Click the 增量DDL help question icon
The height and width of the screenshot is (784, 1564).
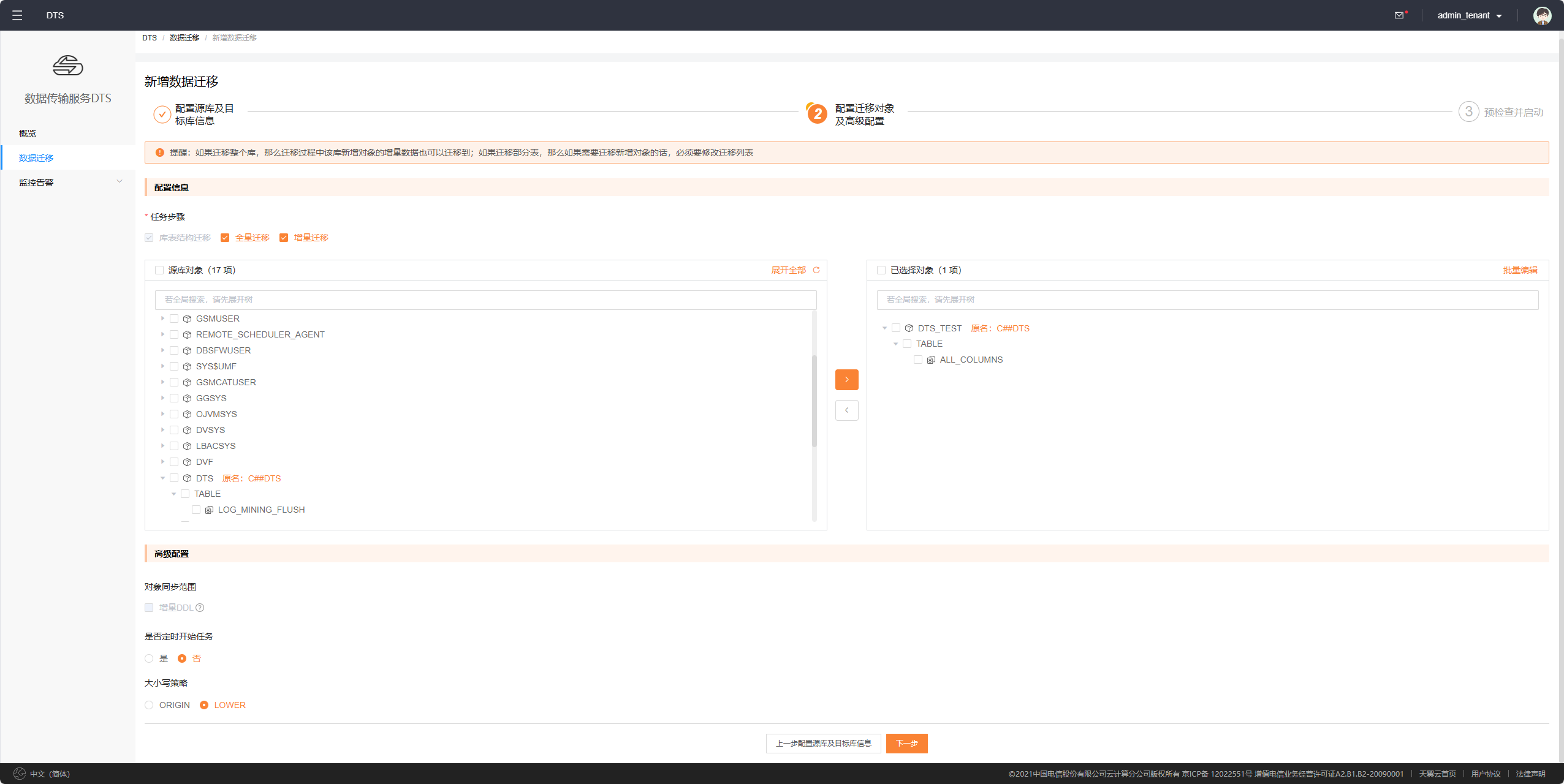point(200,608)
